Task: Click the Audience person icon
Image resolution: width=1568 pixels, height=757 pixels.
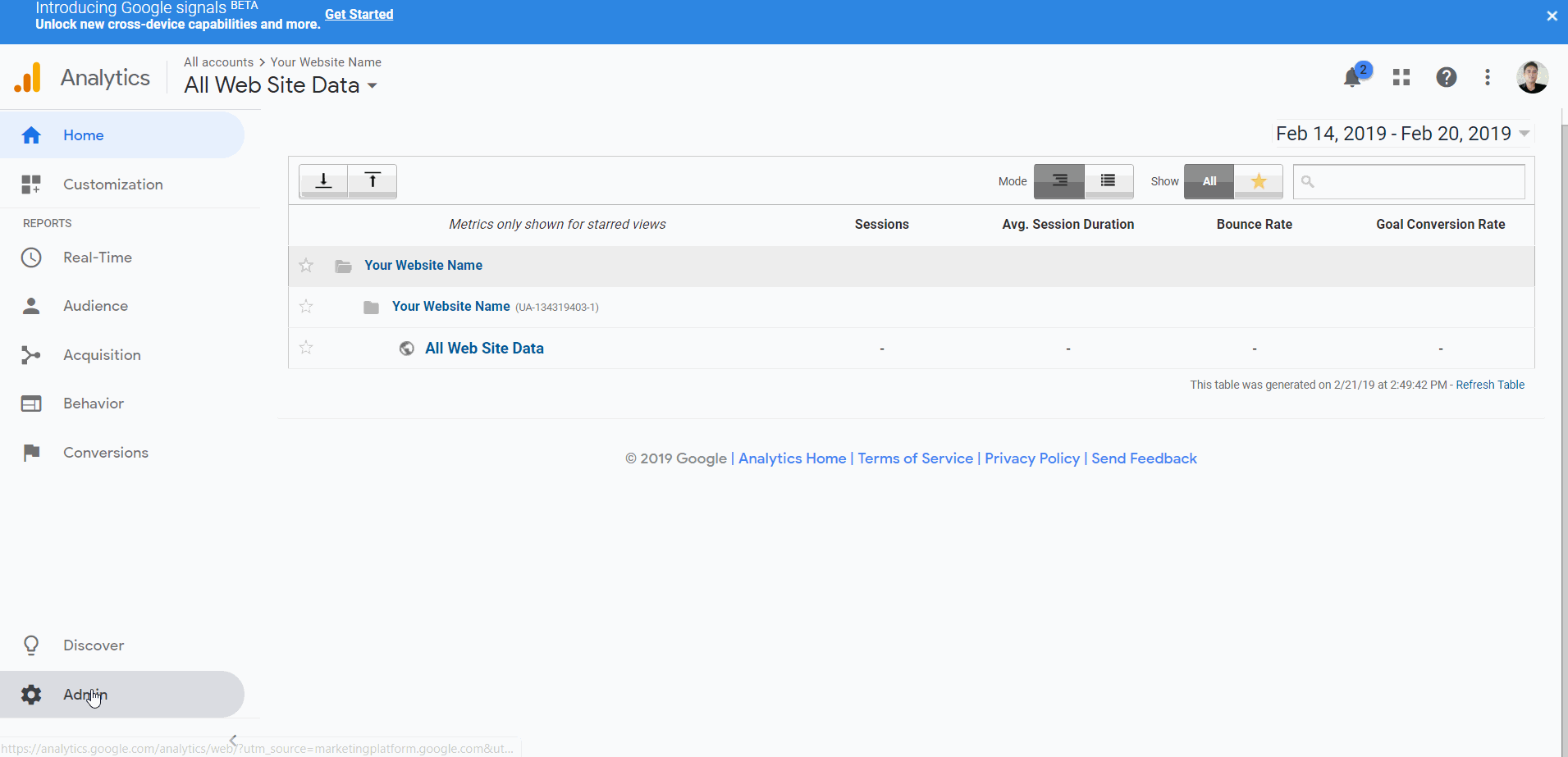Action: pyautogui.click(x=31, y=306)
